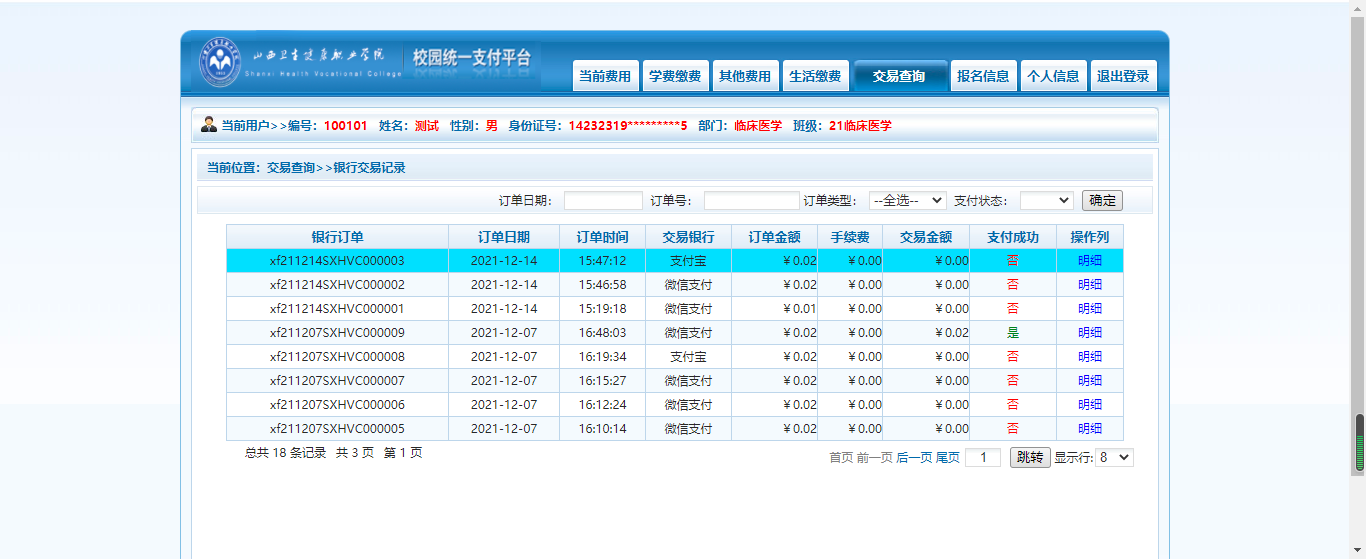Image resolution: width=1366 pixels, height=559 pixels.
Task: Click the current user avatar icon
Action: click(209, 125)
